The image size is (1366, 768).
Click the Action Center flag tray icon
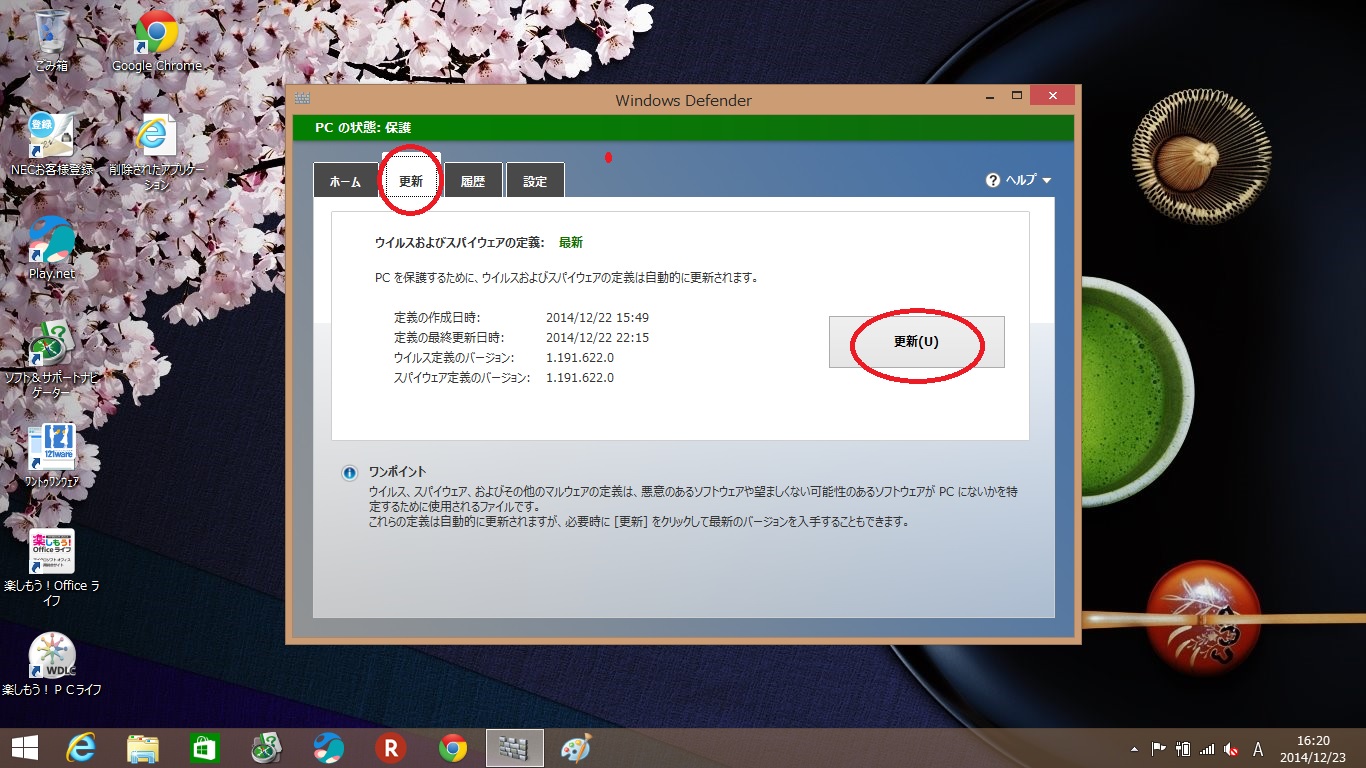(x=1159, y=749)
